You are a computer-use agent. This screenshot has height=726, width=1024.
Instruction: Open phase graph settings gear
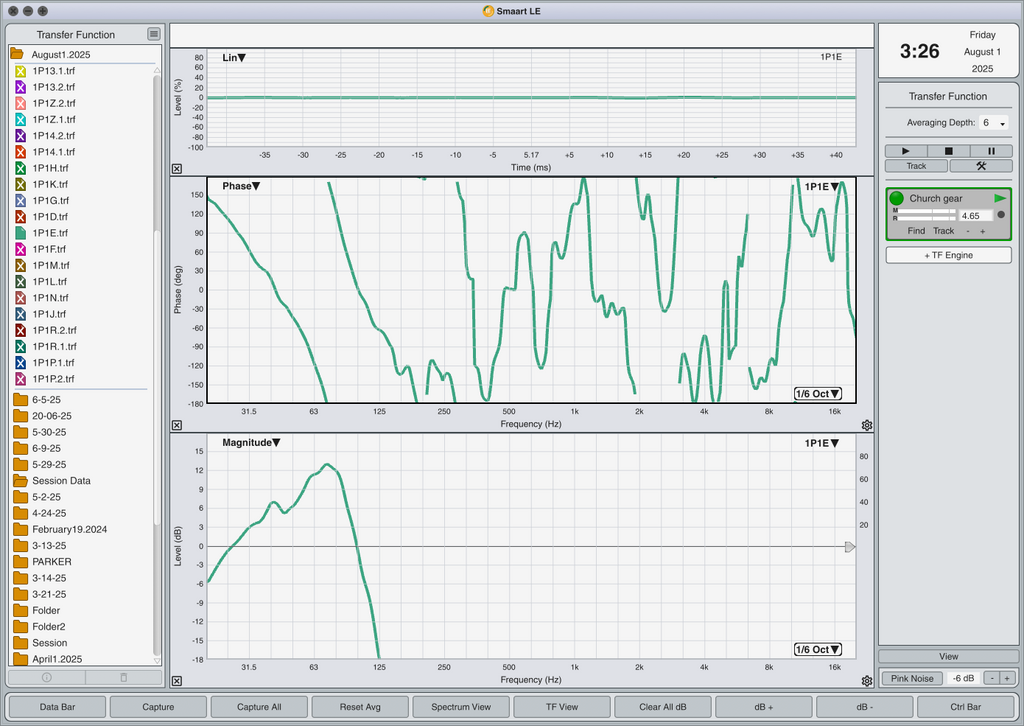point(867,425)
